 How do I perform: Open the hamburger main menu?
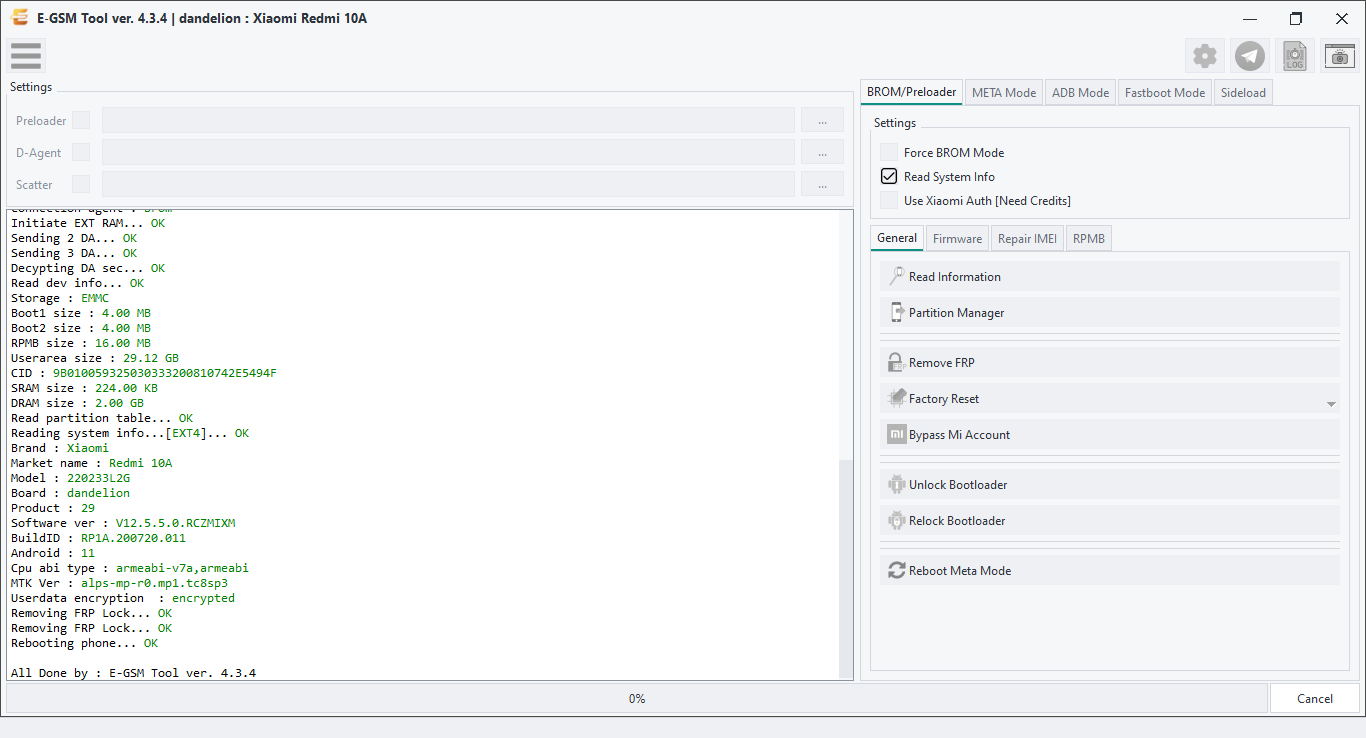pos(26,56)
